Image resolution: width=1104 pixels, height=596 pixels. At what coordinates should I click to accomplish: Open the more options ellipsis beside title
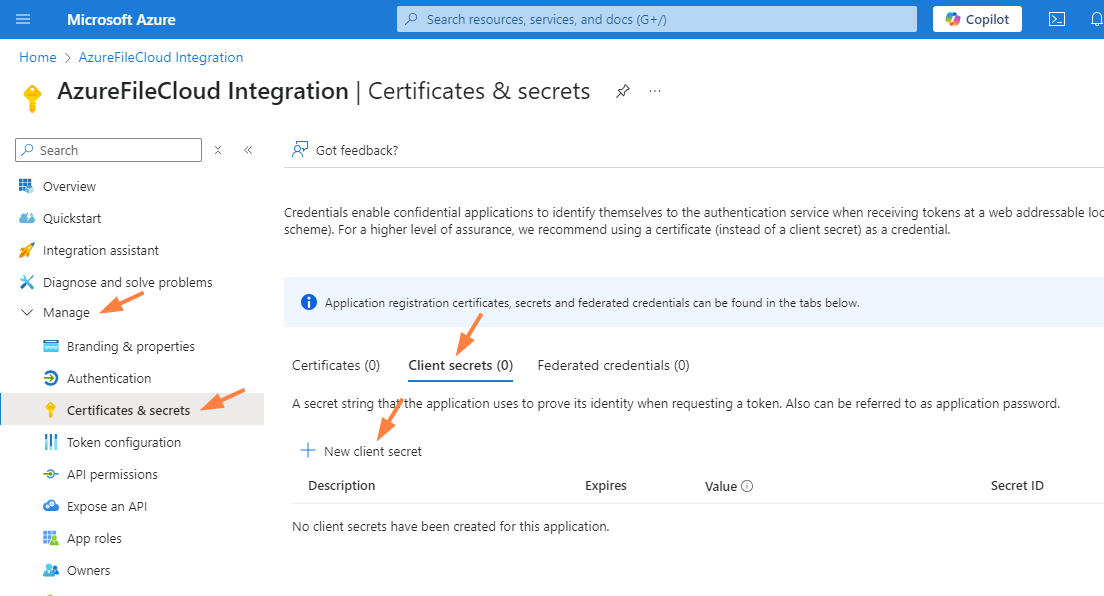click(x=655, y=91)
